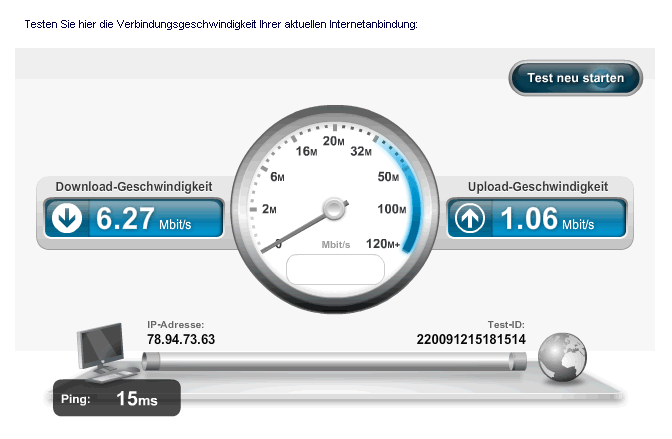Click the empty box below gauge
Viewport: 672px width, 439px height.
335,269
